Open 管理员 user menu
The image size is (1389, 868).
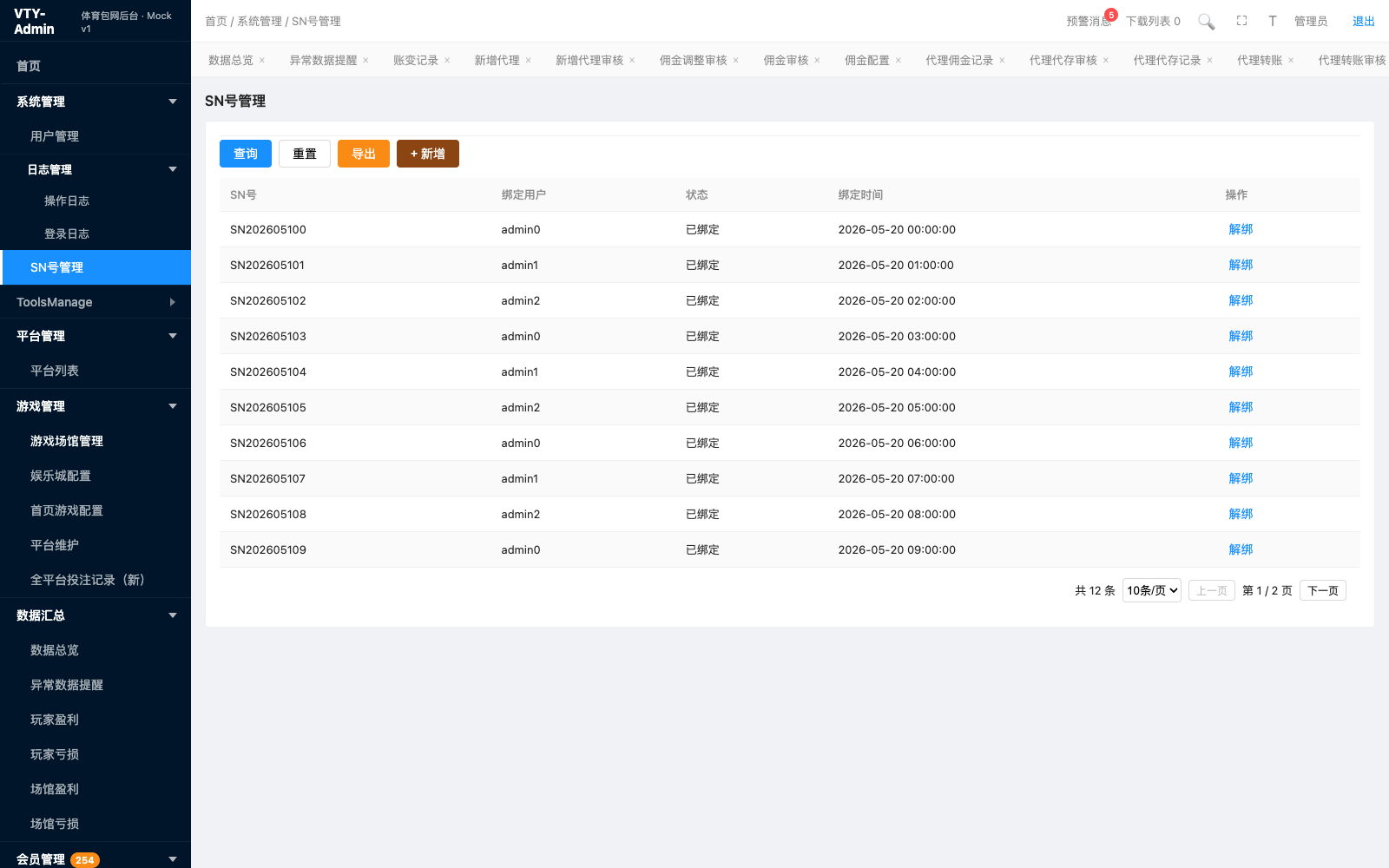[x=1311, y=22]
